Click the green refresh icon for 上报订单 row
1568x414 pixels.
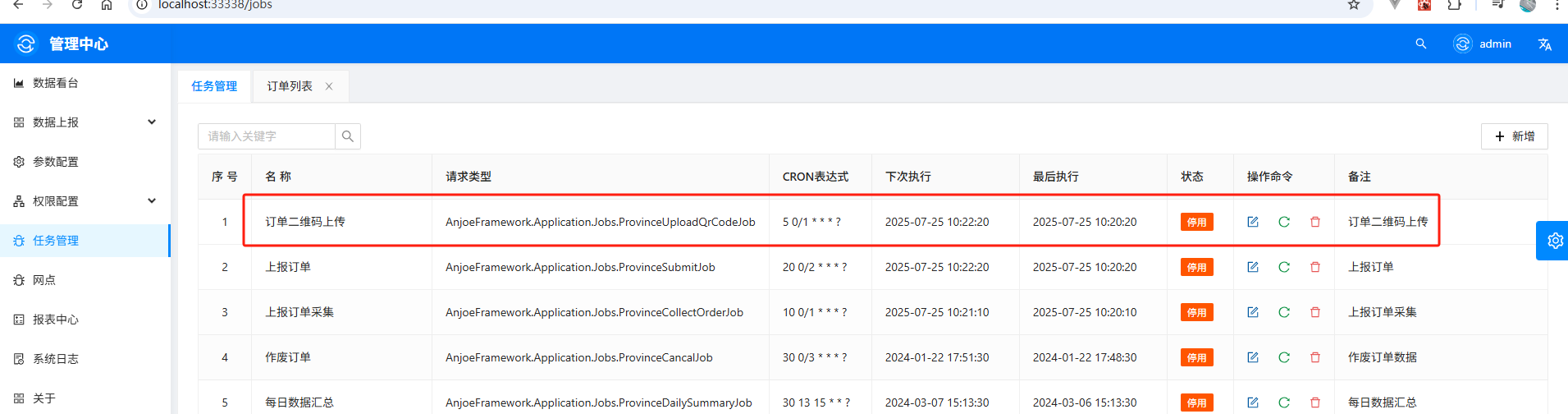(1283, 267)
